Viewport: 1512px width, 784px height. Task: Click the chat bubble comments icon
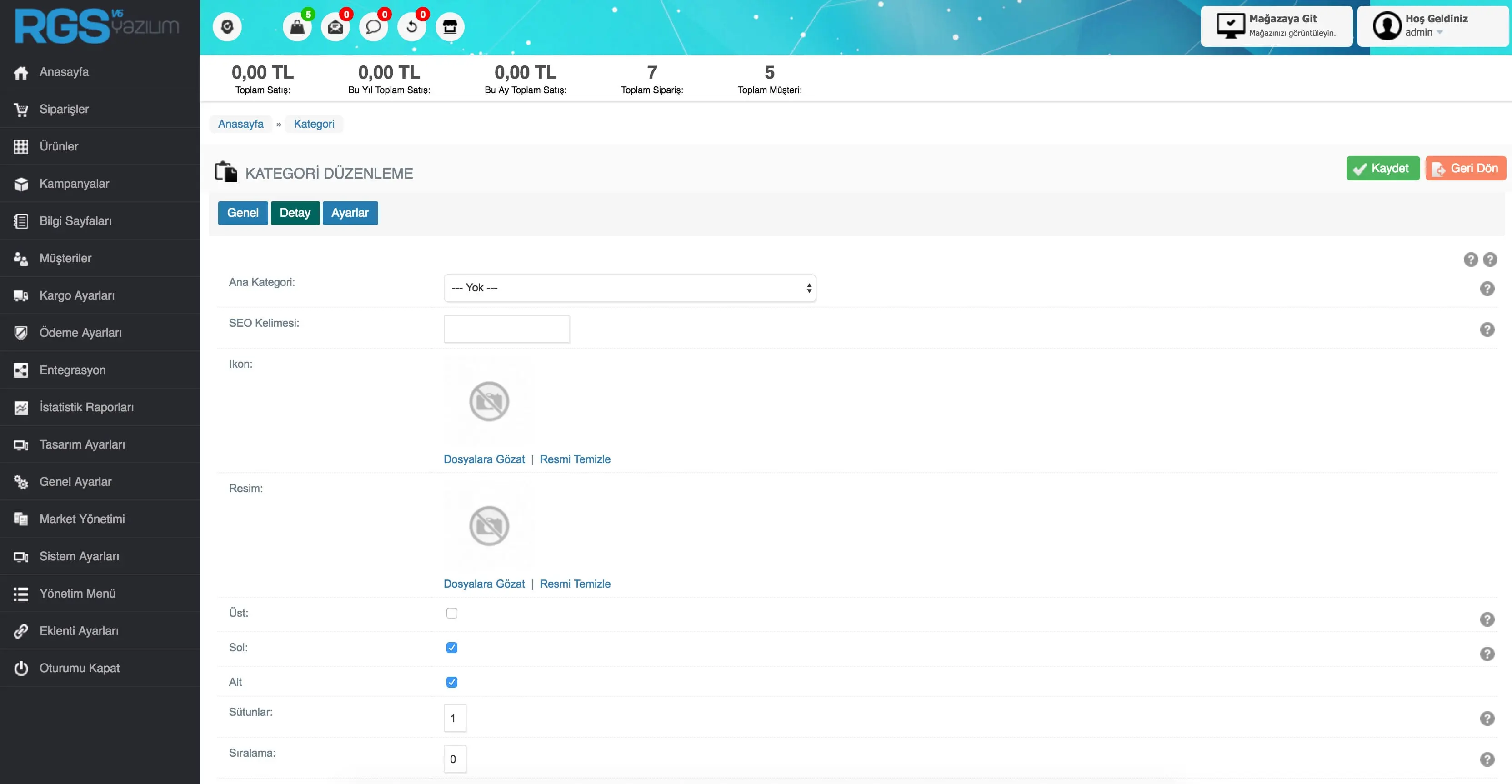373,27
